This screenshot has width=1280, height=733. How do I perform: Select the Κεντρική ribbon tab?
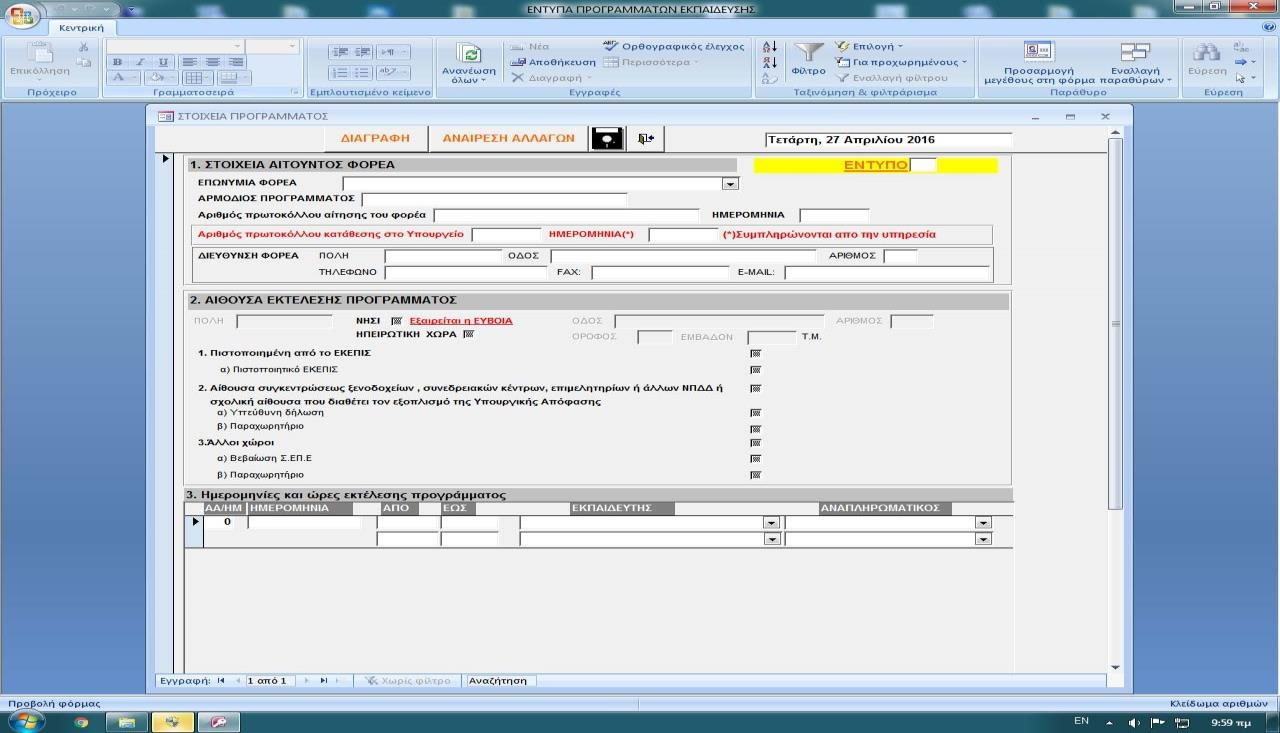[x=81, y=28]
